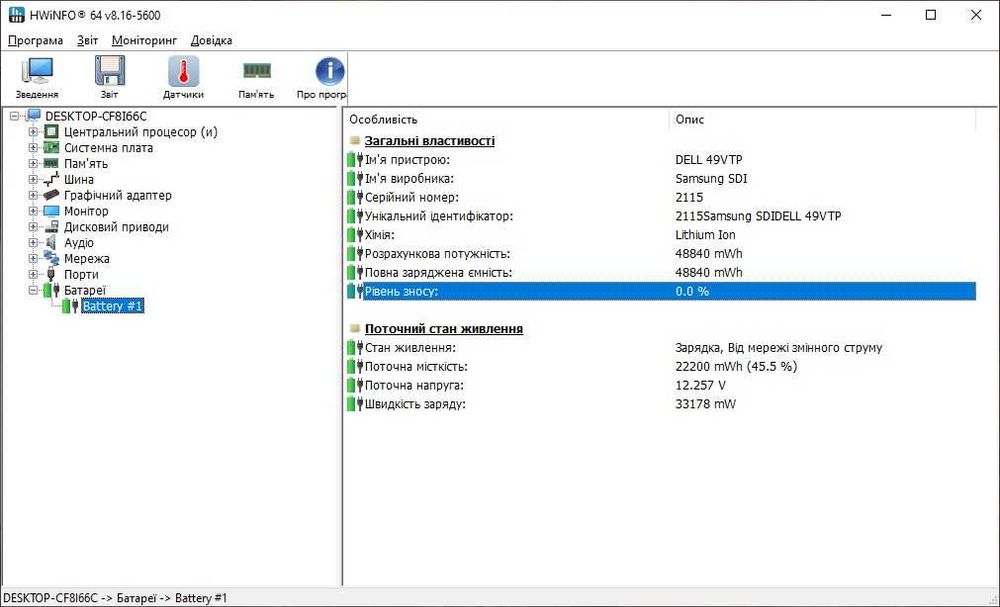Click battery icon on Ім'я пристрою row
The height and width of the screenshot is (607, 1000).
point(355,160)
